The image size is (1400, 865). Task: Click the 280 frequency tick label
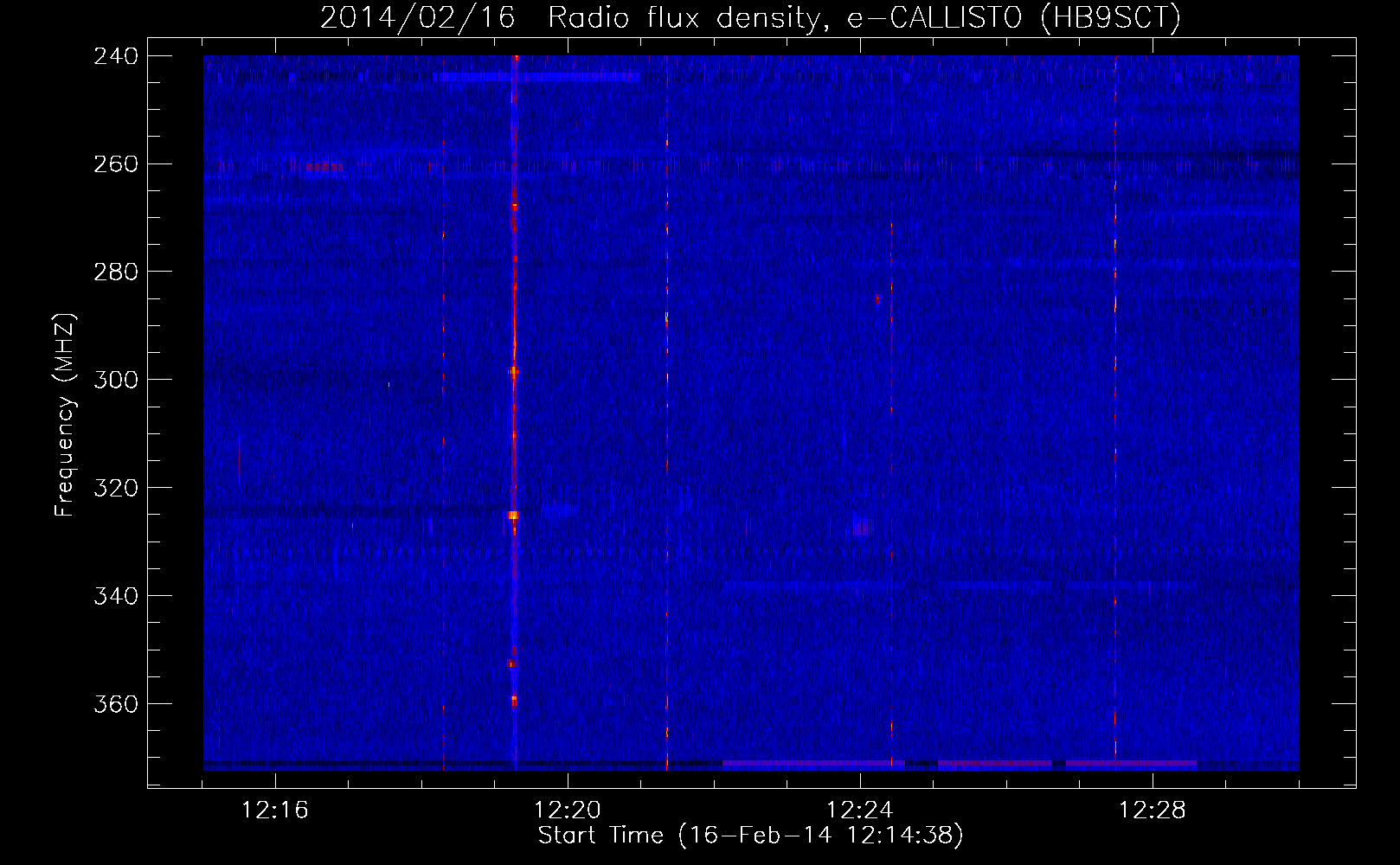click(x=116, y=272)
